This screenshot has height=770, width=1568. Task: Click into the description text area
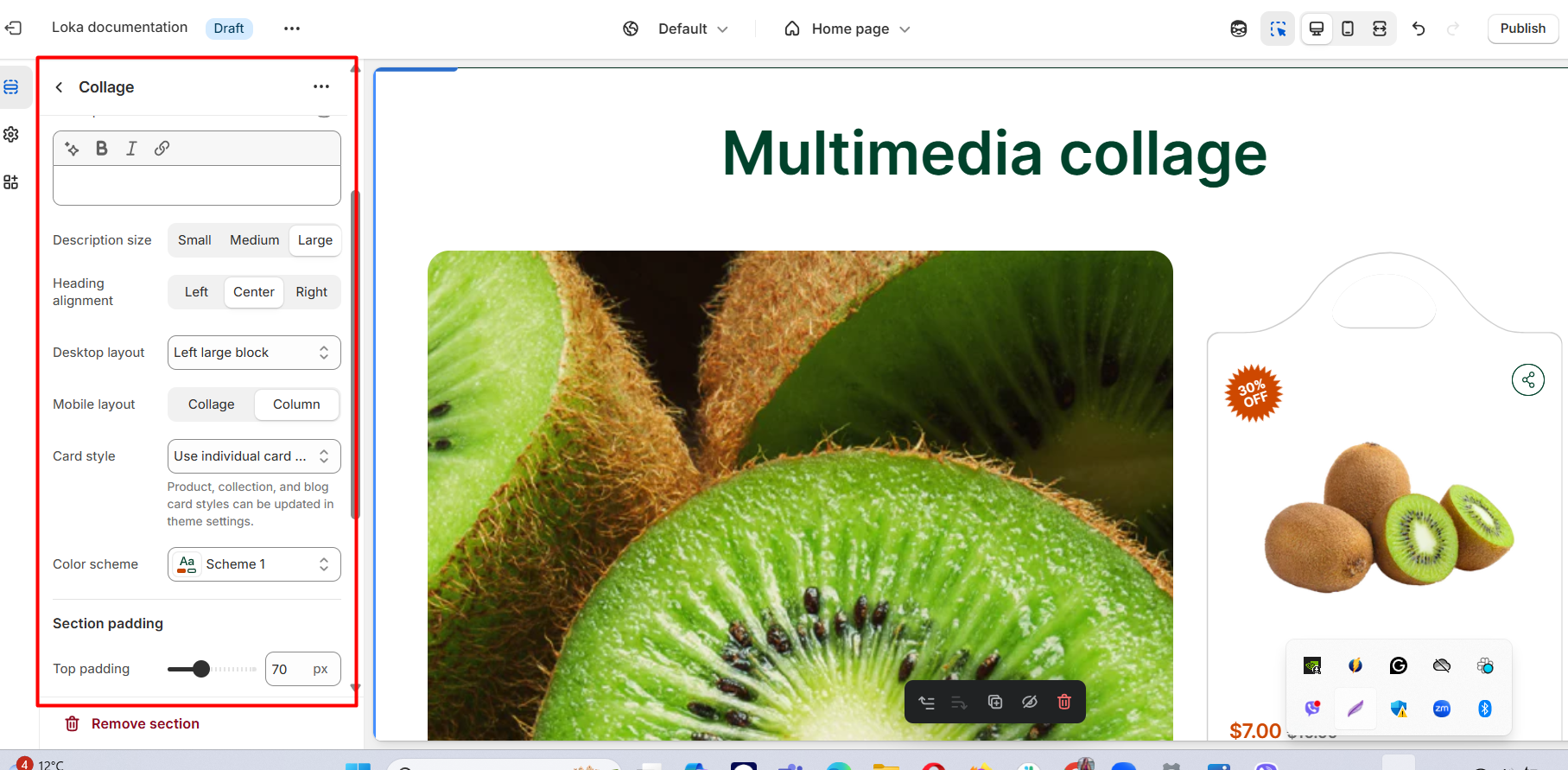coord(197,185)
